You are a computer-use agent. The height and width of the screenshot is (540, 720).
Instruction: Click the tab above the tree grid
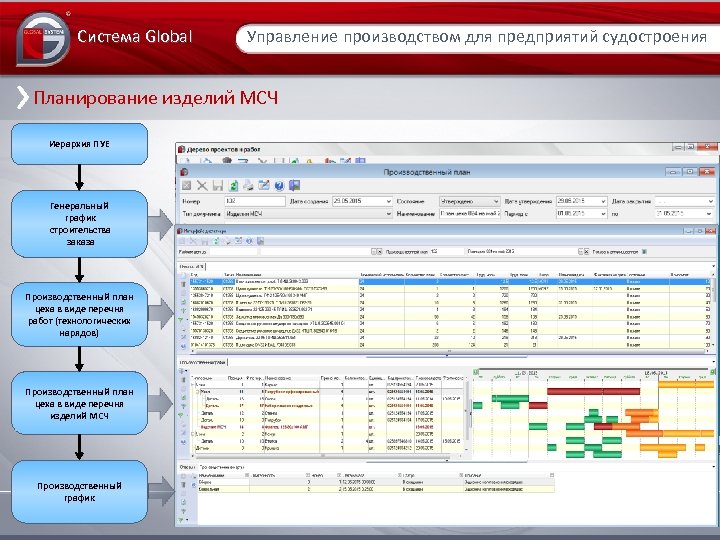click(x=202, y=362)
